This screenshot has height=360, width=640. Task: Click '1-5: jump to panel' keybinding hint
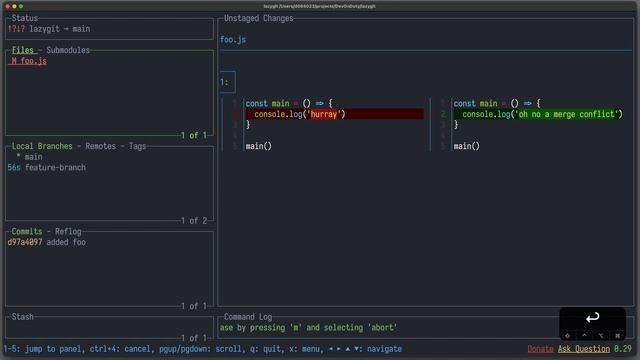pos(42,349)
